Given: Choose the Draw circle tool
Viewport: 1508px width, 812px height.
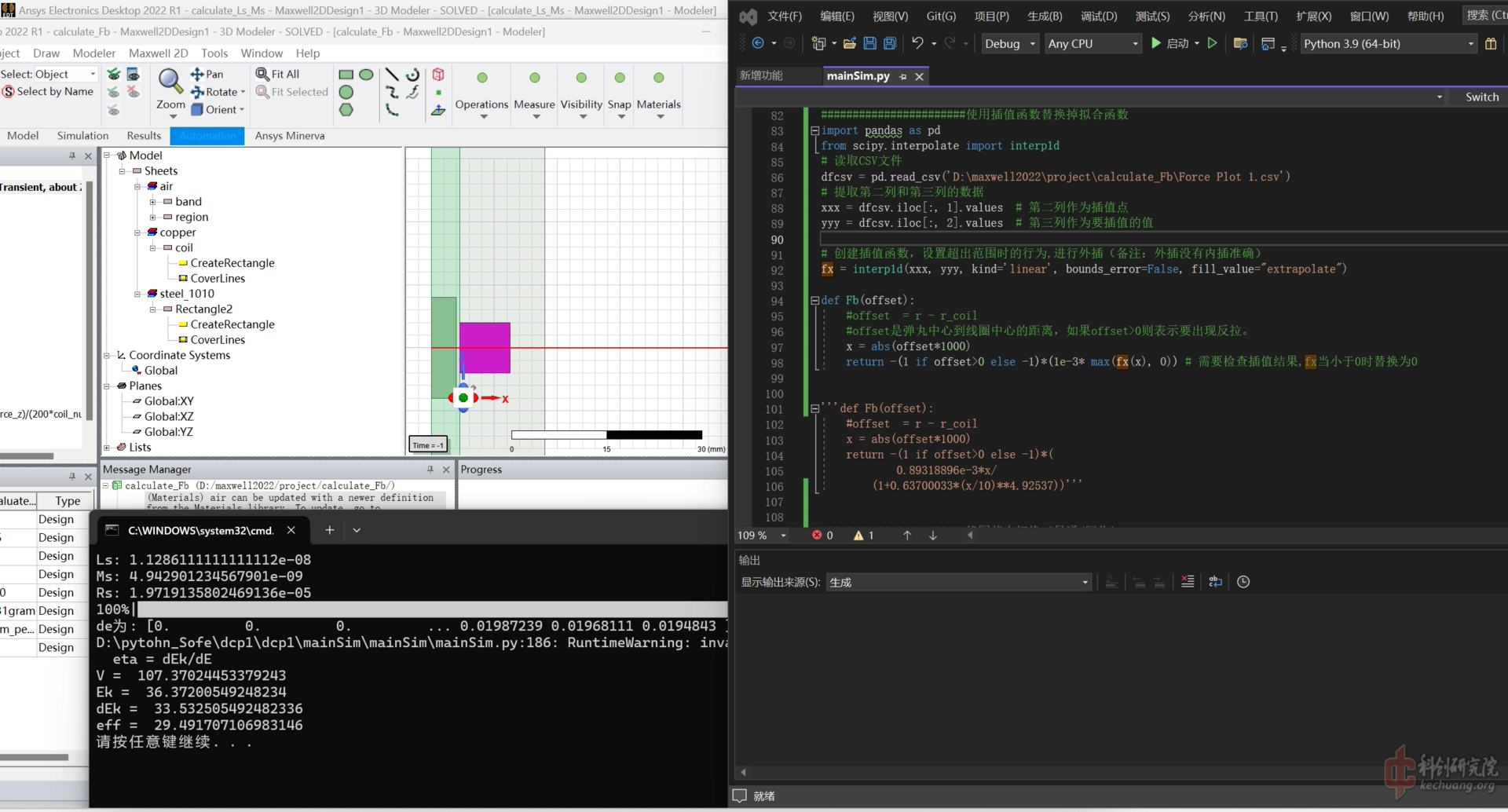Looking at the screenshot, I should (346, 92).
